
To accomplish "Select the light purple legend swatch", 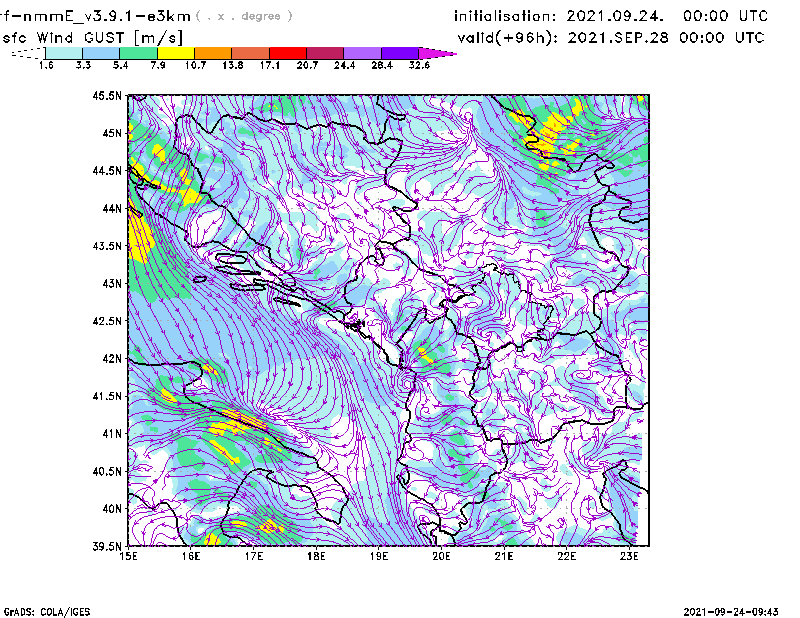I will (363, 53).
